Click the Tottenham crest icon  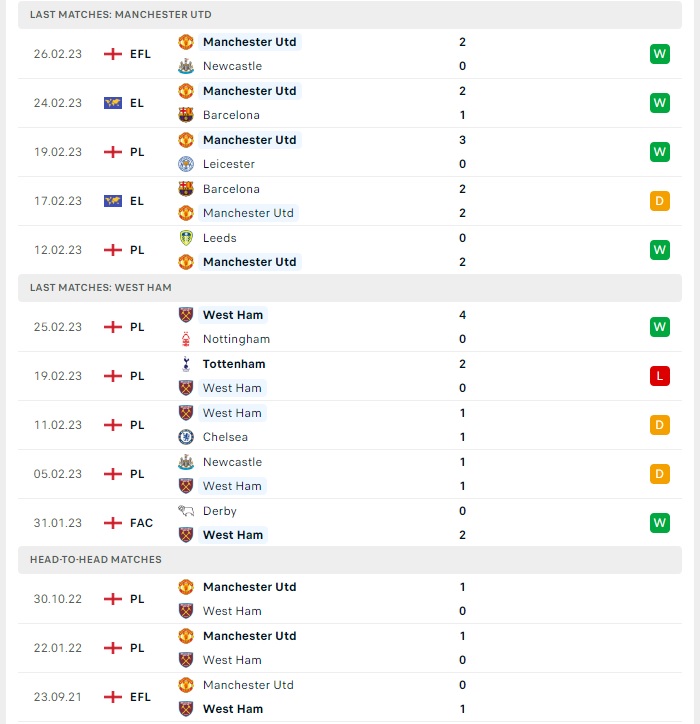(x=186, y=364)
